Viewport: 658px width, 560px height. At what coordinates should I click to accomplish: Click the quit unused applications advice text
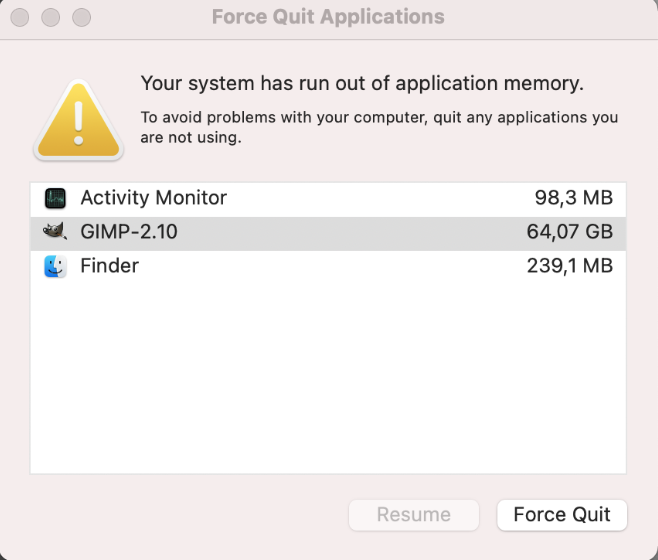[x=379, y=127]
